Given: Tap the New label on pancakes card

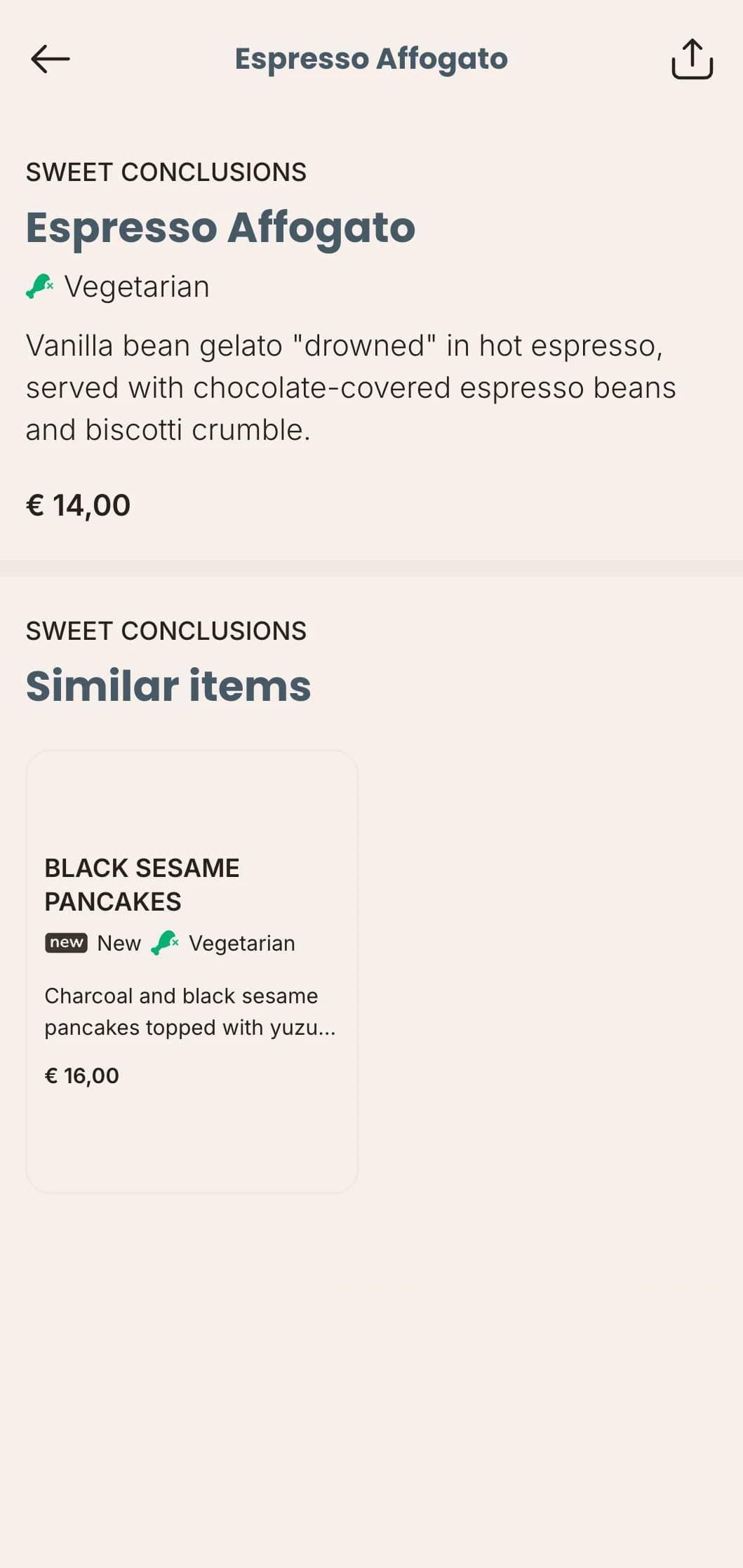Looking at the screenshot, I should tap(119, 943).
